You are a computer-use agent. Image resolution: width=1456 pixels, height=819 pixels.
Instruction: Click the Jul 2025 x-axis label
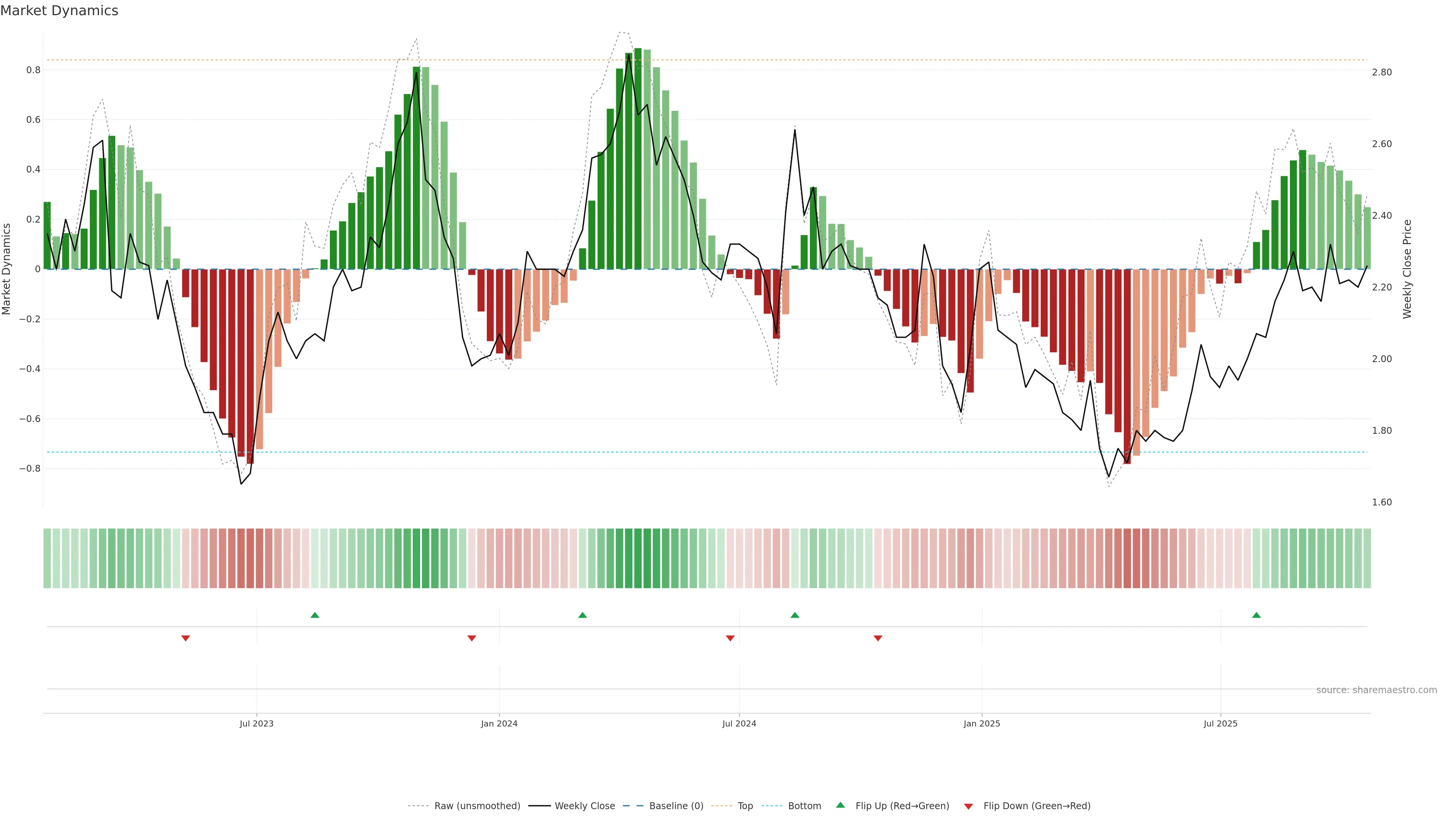tap(1220, 723)
